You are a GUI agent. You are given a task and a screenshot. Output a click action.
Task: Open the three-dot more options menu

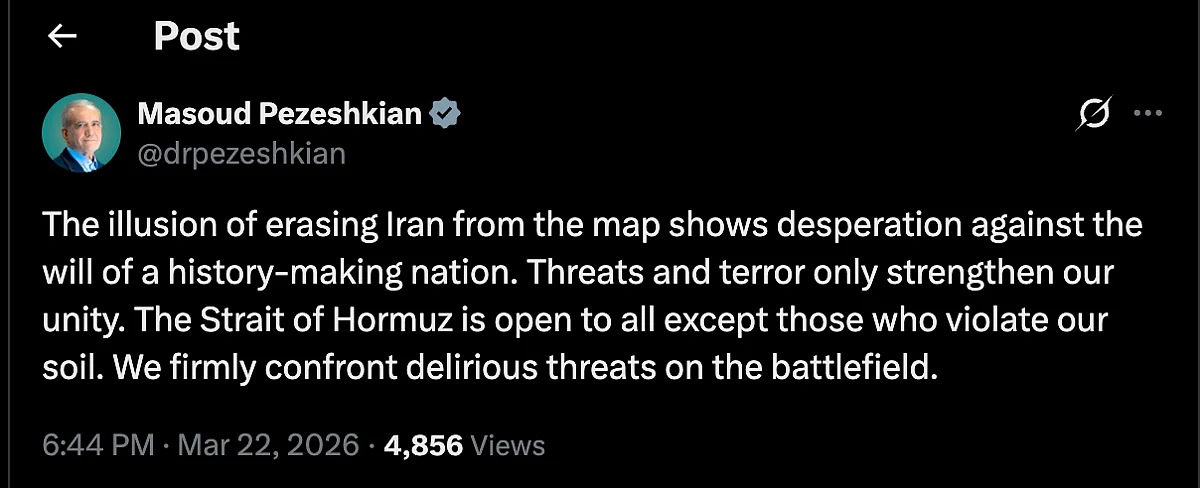[1145, 114]
